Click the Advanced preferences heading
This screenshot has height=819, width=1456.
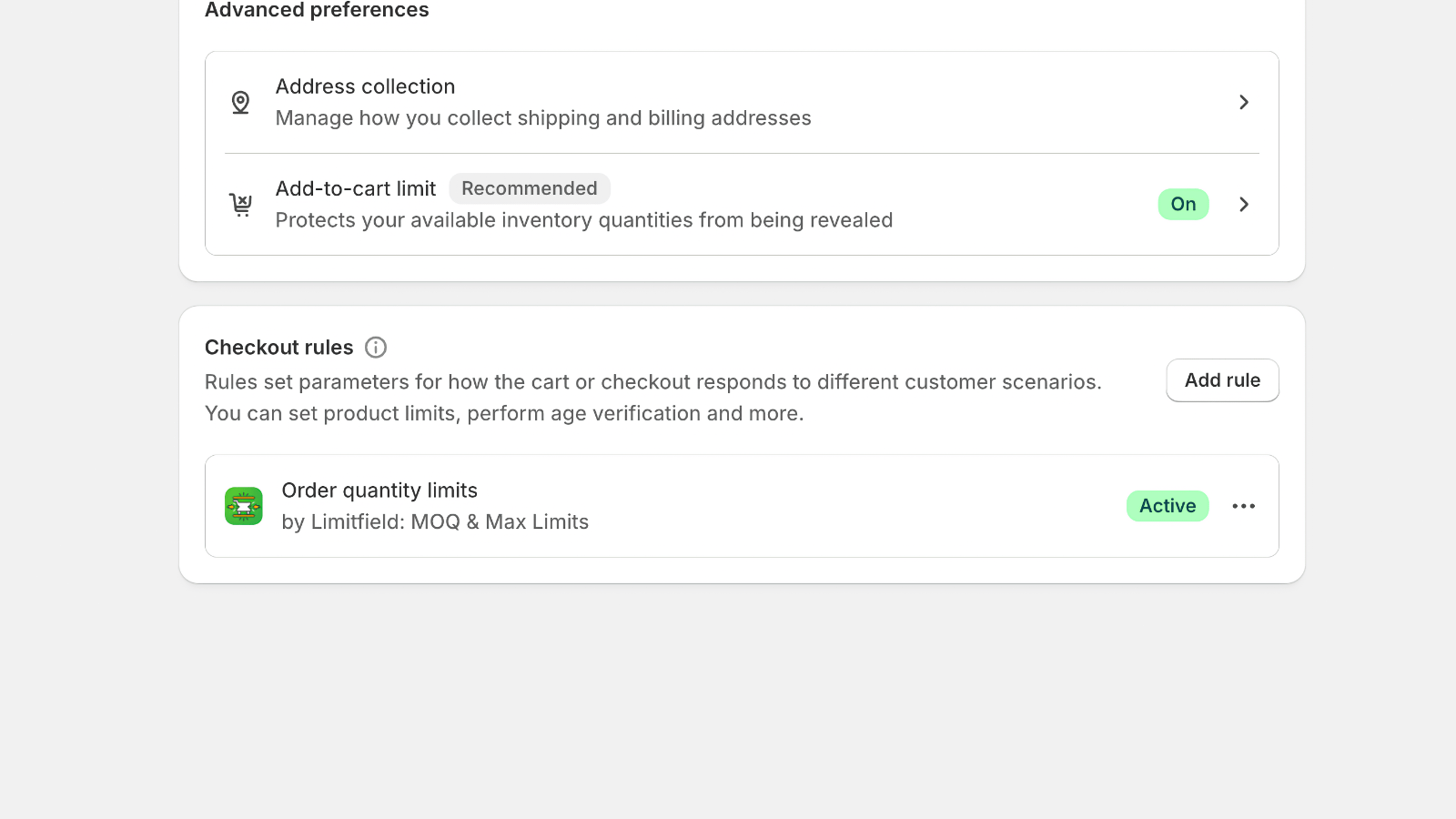pos(317,10)
